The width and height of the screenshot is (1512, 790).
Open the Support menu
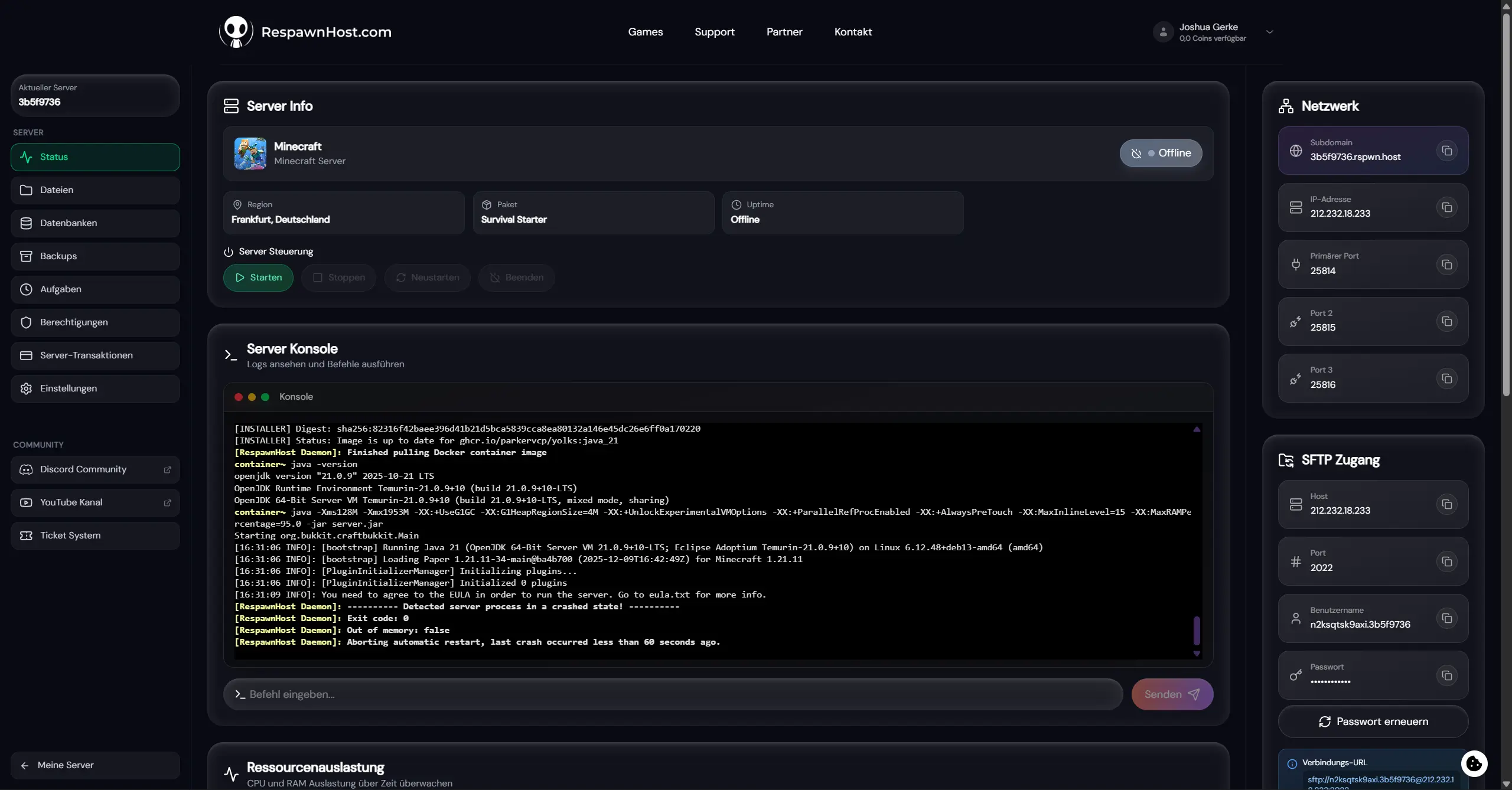click(714, 32)
